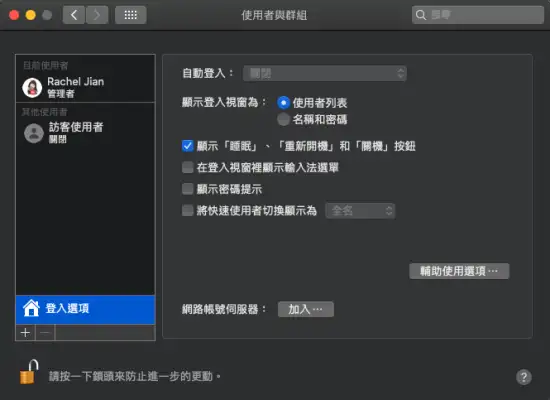Click the 訪客使用者 silhouette avatar

tap(34, 133)
